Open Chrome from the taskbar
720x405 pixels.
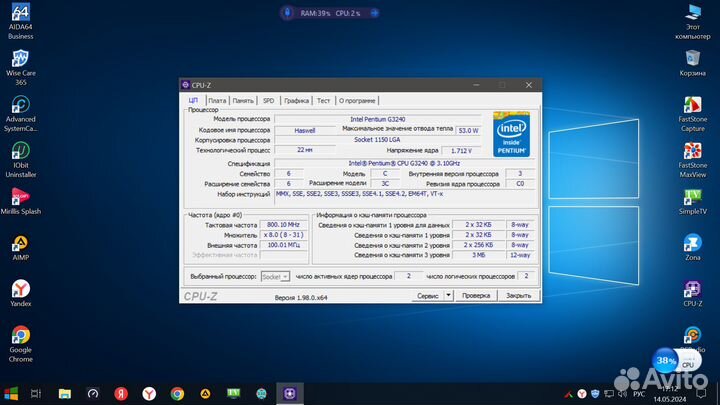point(177,394)
